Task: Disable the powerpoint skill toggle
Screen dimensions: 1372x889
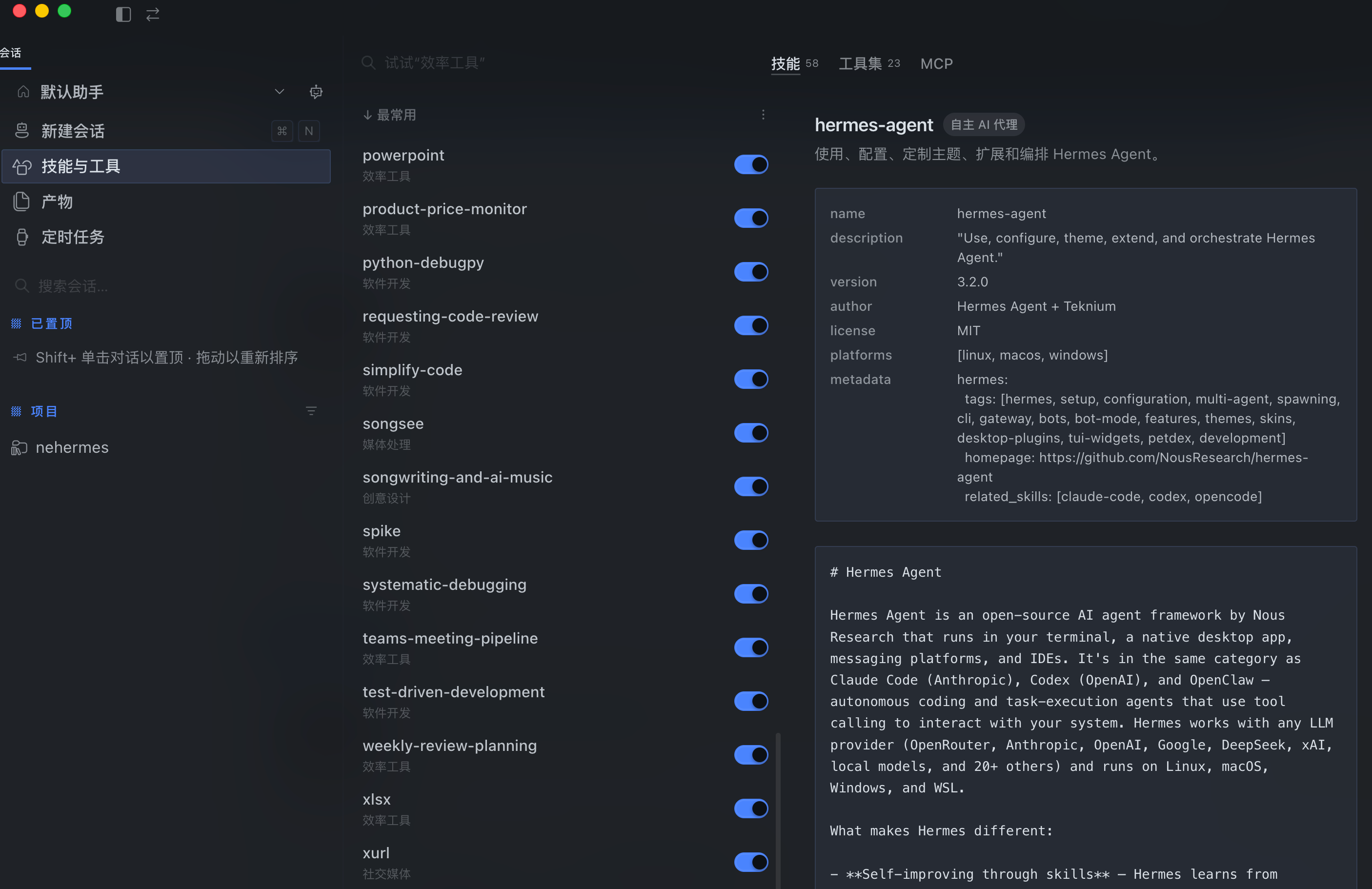Action: point(751,165)
